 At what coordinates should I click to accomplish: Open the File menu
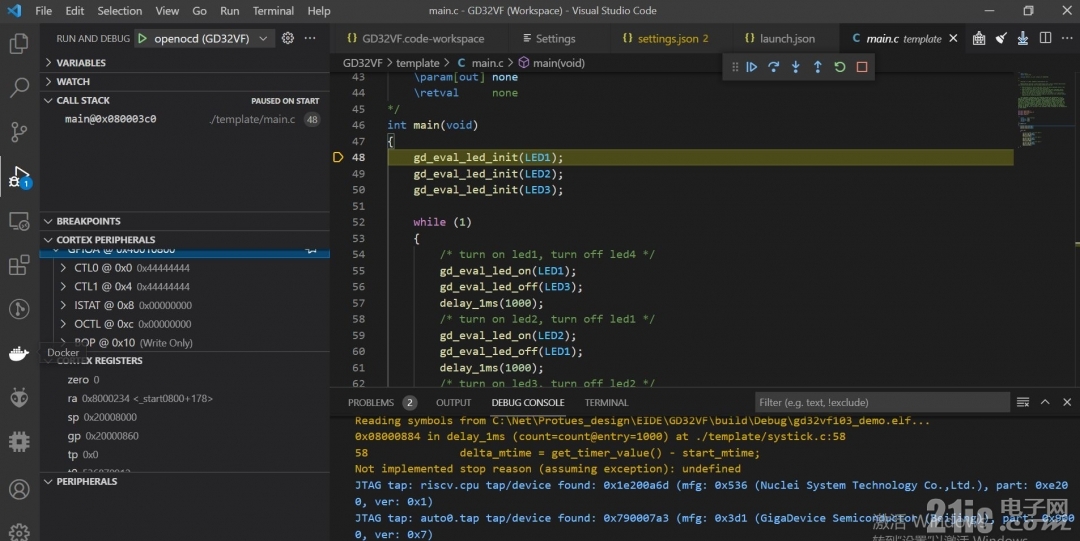point(43,11)
